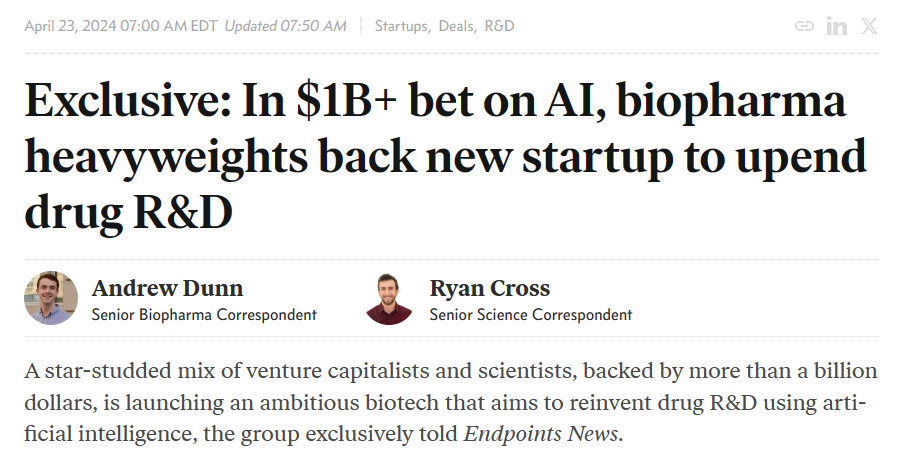Click Andrew Dunn's profile photo

click(51, 298)
